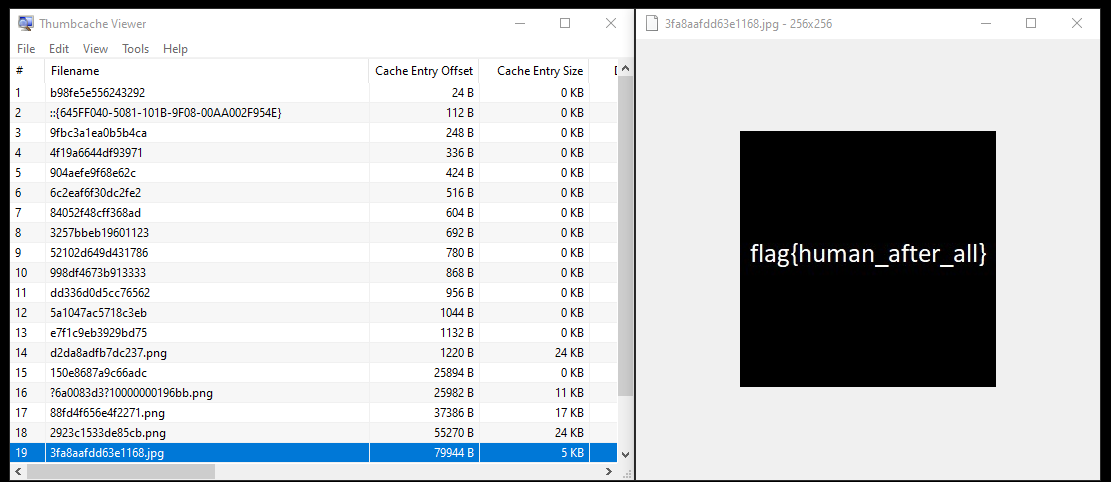Image resolution: width=1111 pixels, height=482 pixels.
Task: Click the horizontal scrollbar thumb
Action: 120,471
